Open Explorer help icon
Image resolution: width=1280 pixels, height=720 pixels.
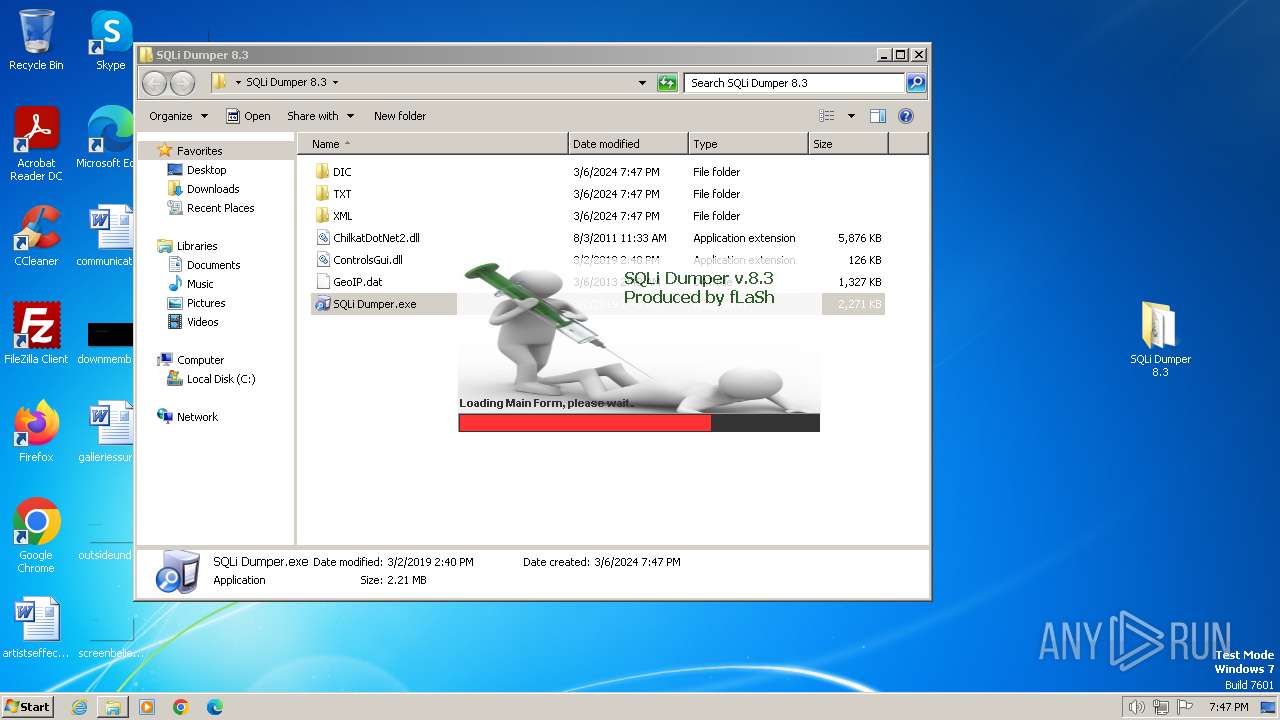[x=906, y=116]
